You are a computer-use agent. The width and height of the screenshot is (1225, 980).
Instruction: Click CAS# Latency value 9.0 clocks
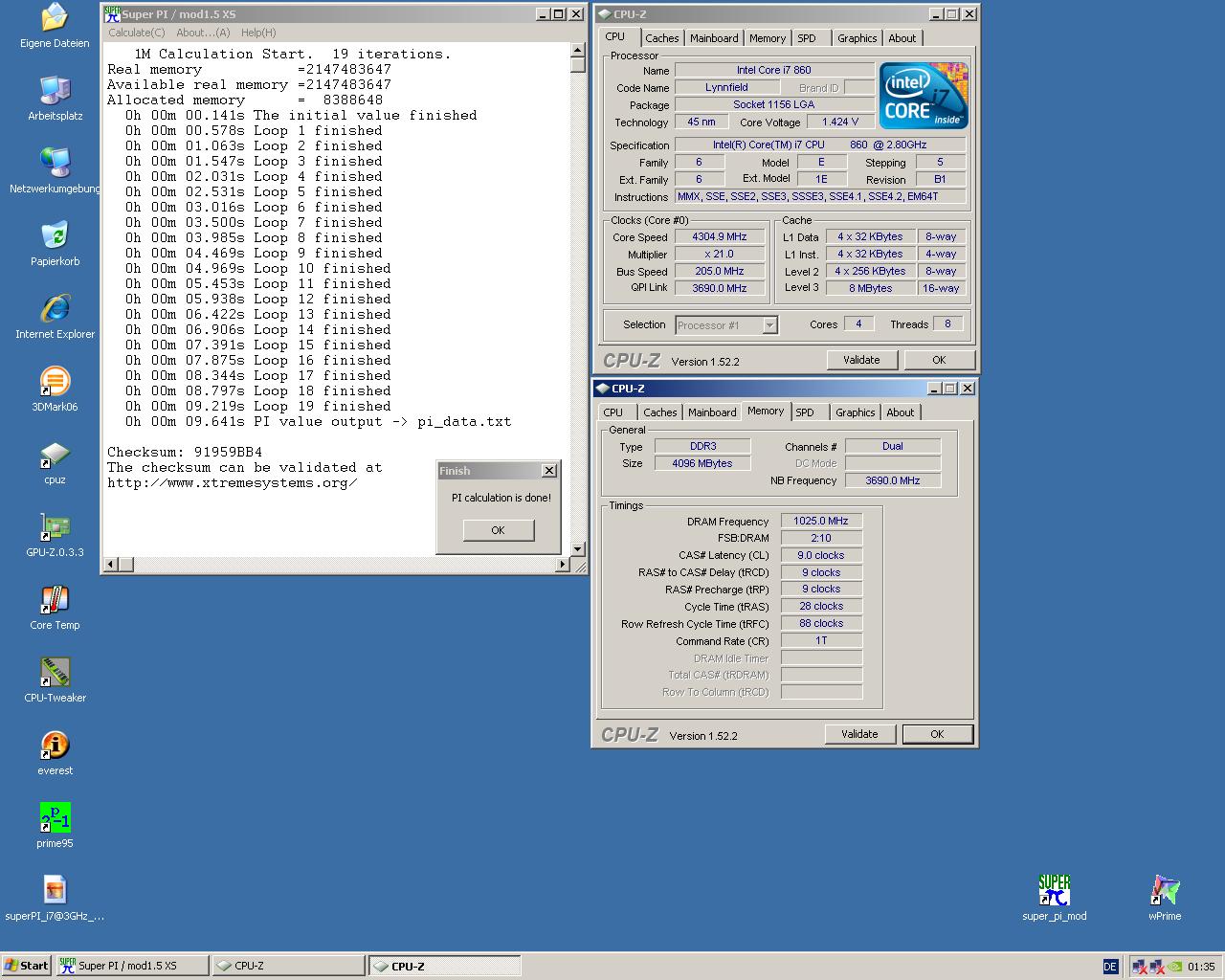[821, 555]
